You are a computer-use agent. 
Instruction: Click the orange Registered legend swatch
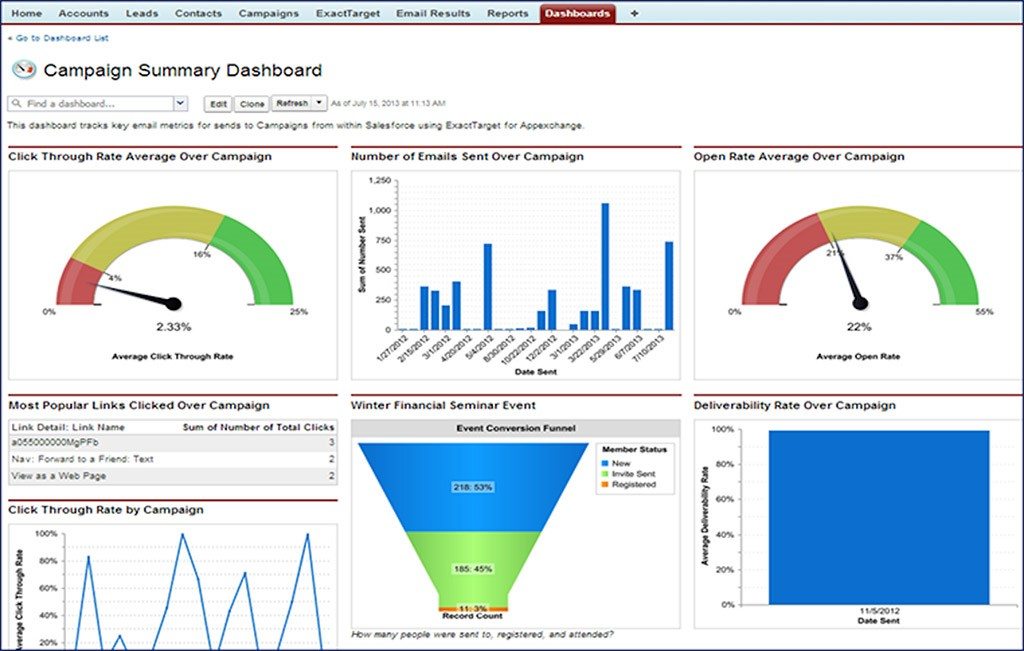[605, 485]
